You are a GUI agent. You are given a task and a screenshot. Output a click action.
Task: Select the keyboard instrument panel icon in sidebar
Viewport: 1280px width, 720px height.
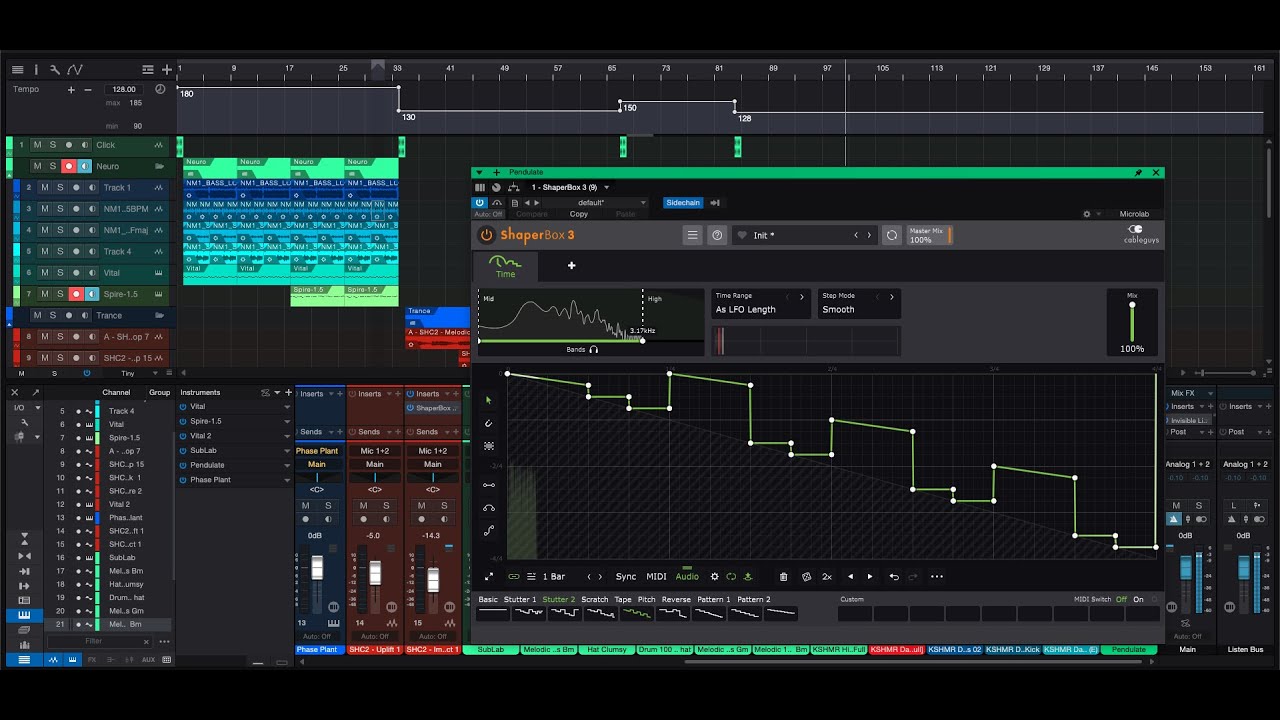[24, 615]
